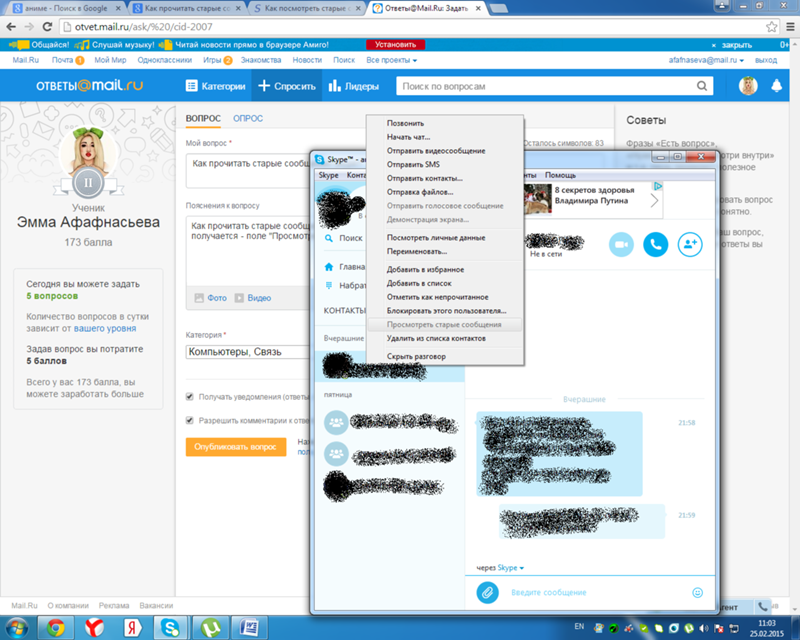This screenshot has height=640, width=800.
Task: Click the Yandex browser taskbar icon
Action: coord(94,627)
